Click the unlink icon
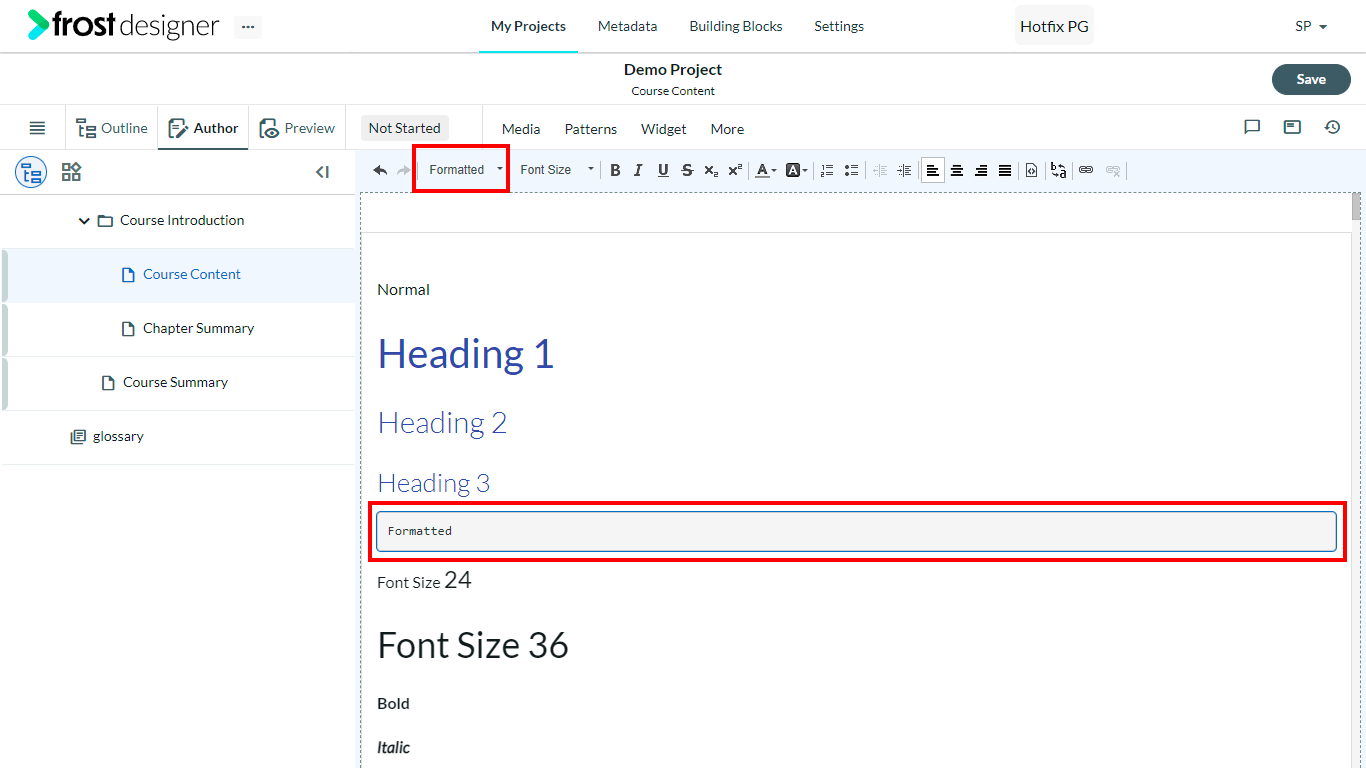Image resolution: width=1366 pixels, height=768 pixels. [1113, 170]
